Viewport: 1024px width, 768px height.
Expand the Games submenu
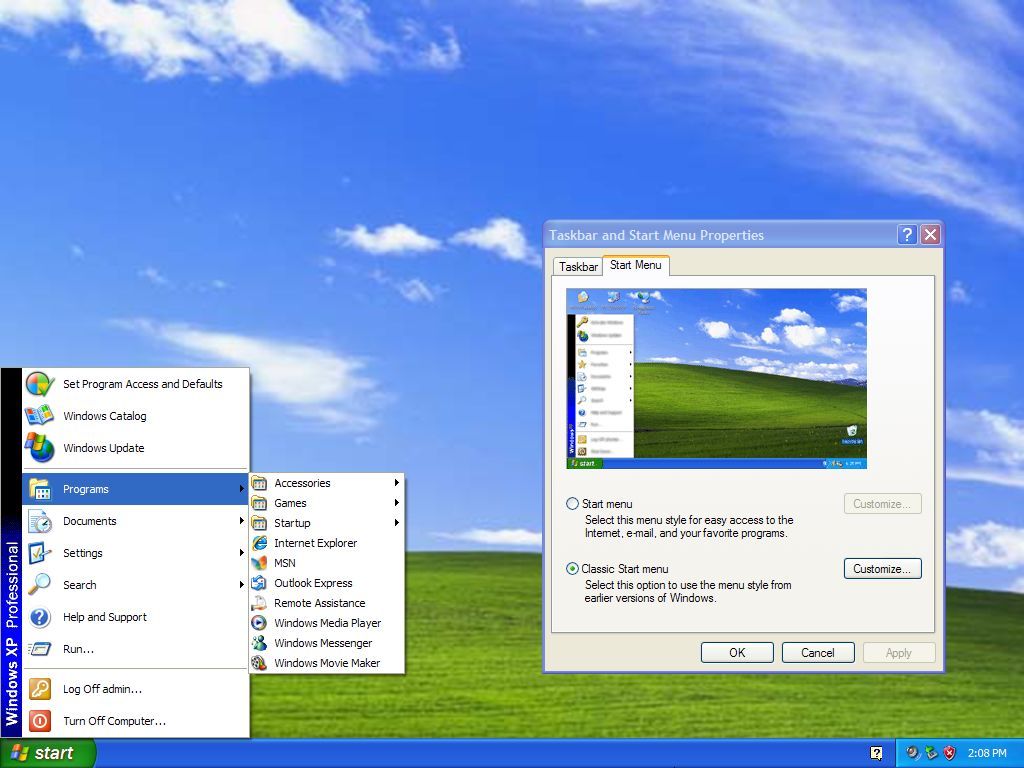click(290, 503)
